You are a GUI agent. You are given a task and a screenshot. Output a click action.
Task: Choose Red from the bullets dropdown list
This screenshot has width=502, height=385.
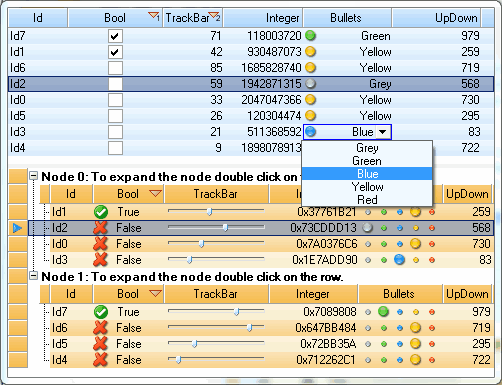point(367,199)
